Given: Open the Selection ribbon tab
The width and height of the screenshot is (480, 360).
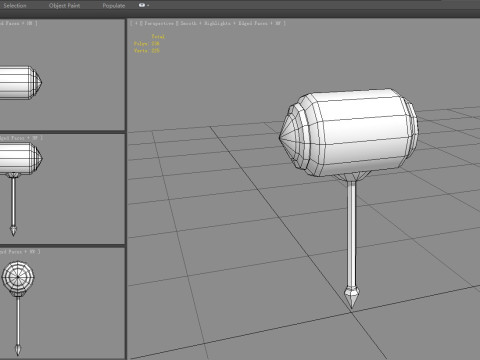Looking at the screenshot, I should (x=15, y=5).
